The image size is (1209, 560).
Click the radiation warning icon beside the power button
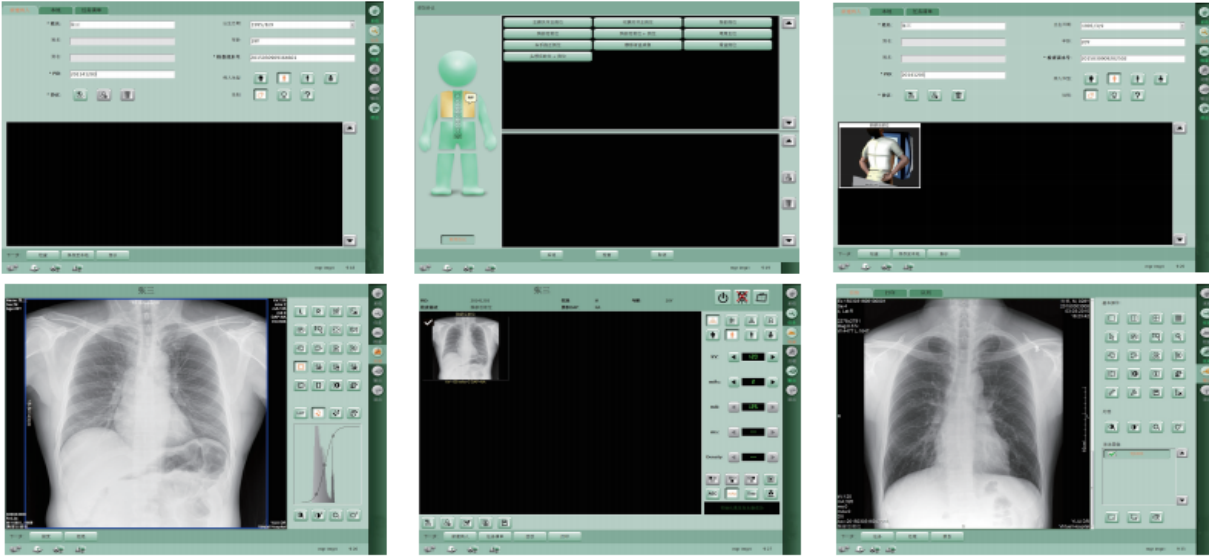coord(742,297)
